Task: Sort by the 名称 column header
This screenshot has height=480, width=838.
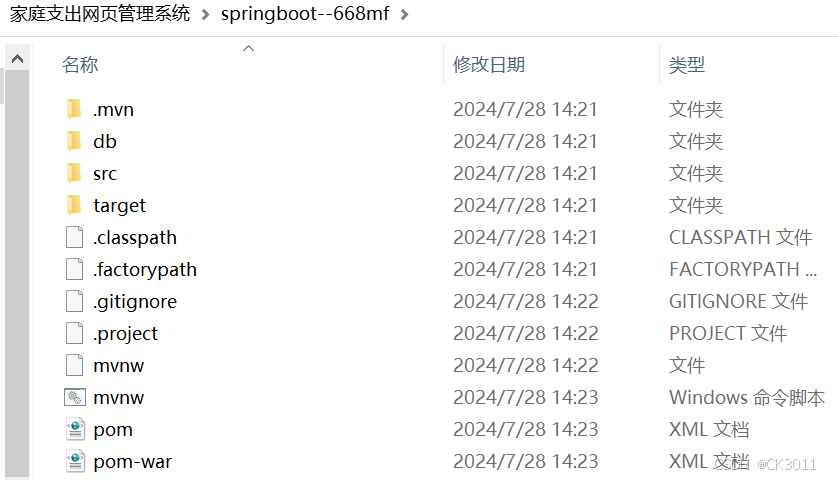Action: (x=80, y=65)
